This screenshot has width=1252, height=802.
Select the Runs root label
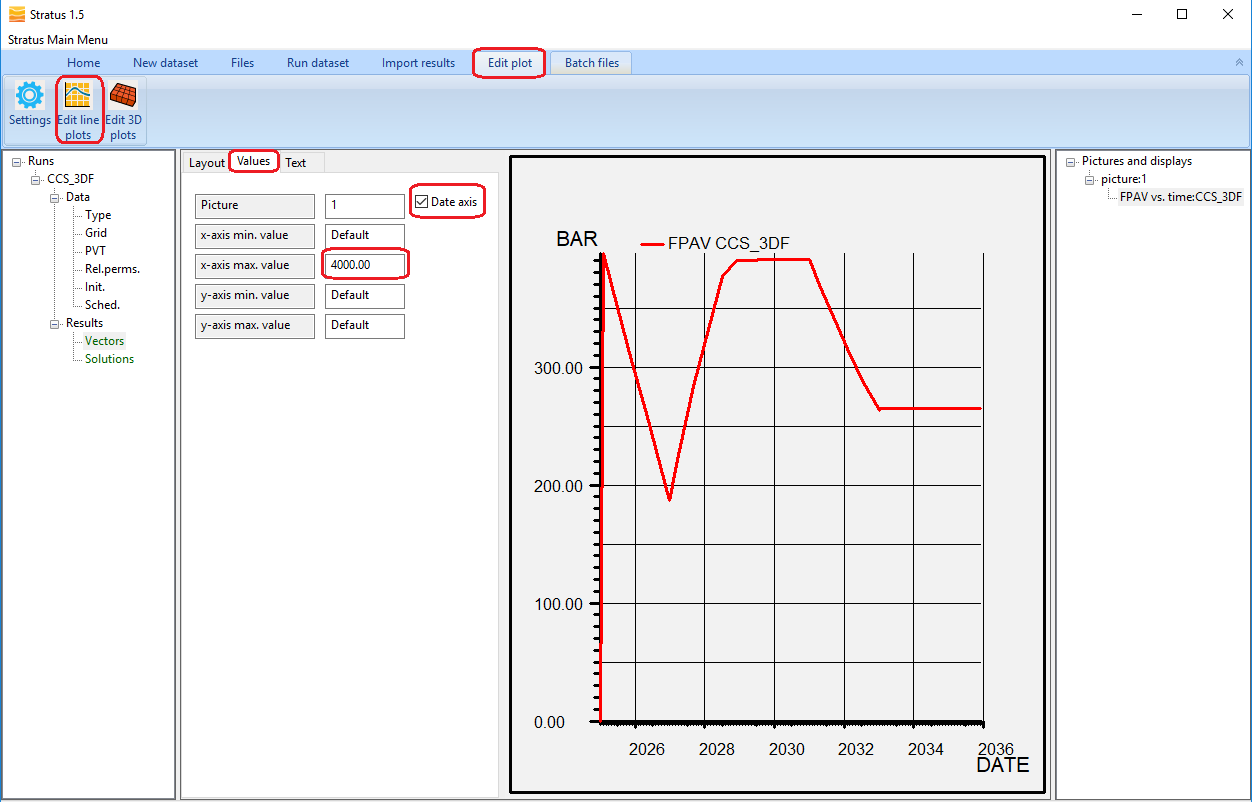[x=41, y=161]
